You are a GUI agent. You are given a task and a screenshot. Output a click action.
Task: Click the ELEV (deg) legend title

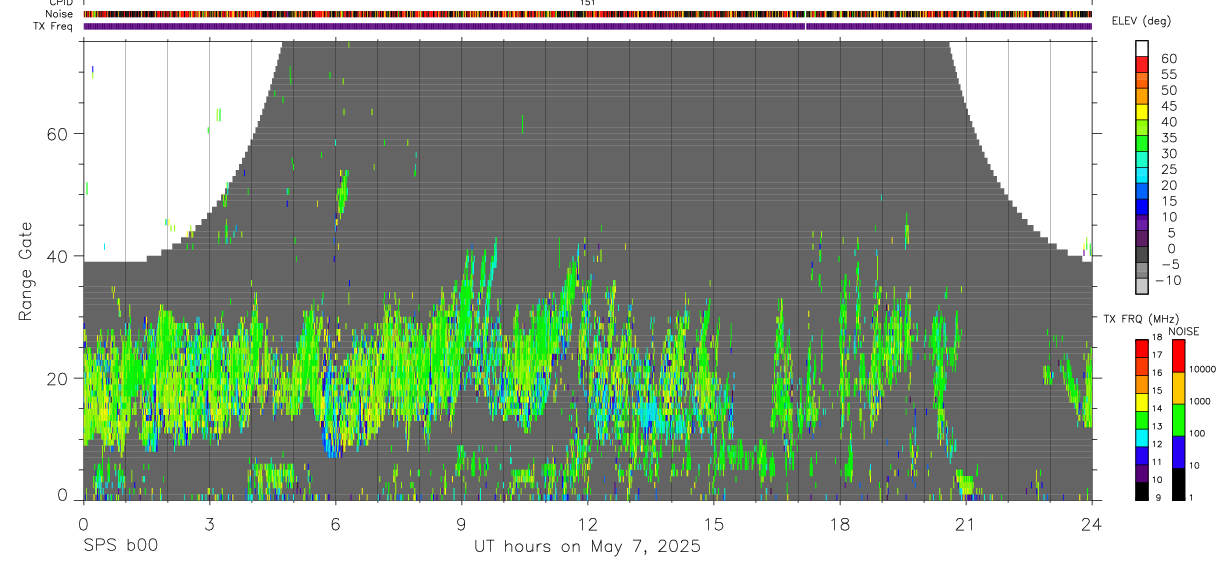tap(1142, 21)
